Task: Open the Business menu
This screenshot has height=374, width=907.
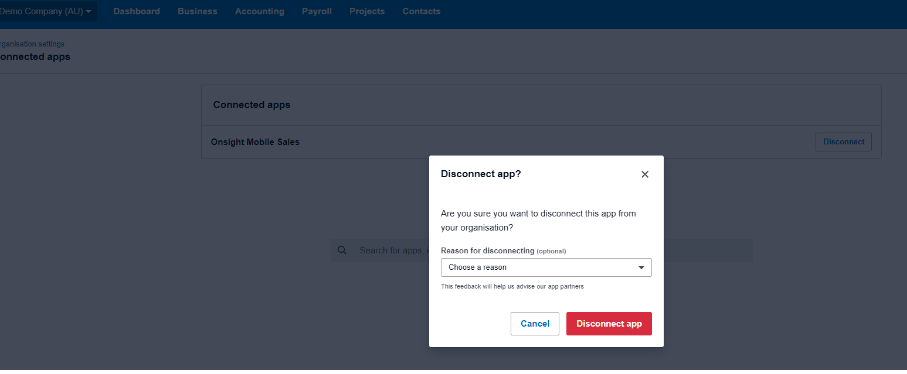Action: click(197, 11)
